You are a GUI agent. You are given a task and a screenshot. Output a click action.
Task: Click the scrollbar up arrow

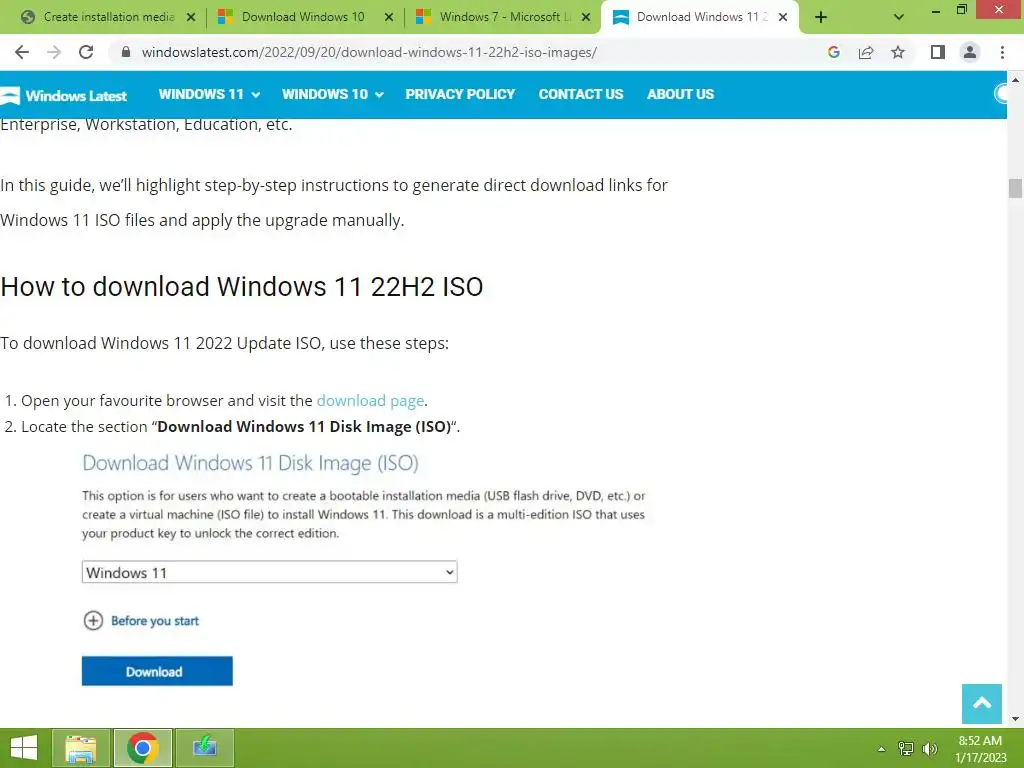tap(1015, 79)
